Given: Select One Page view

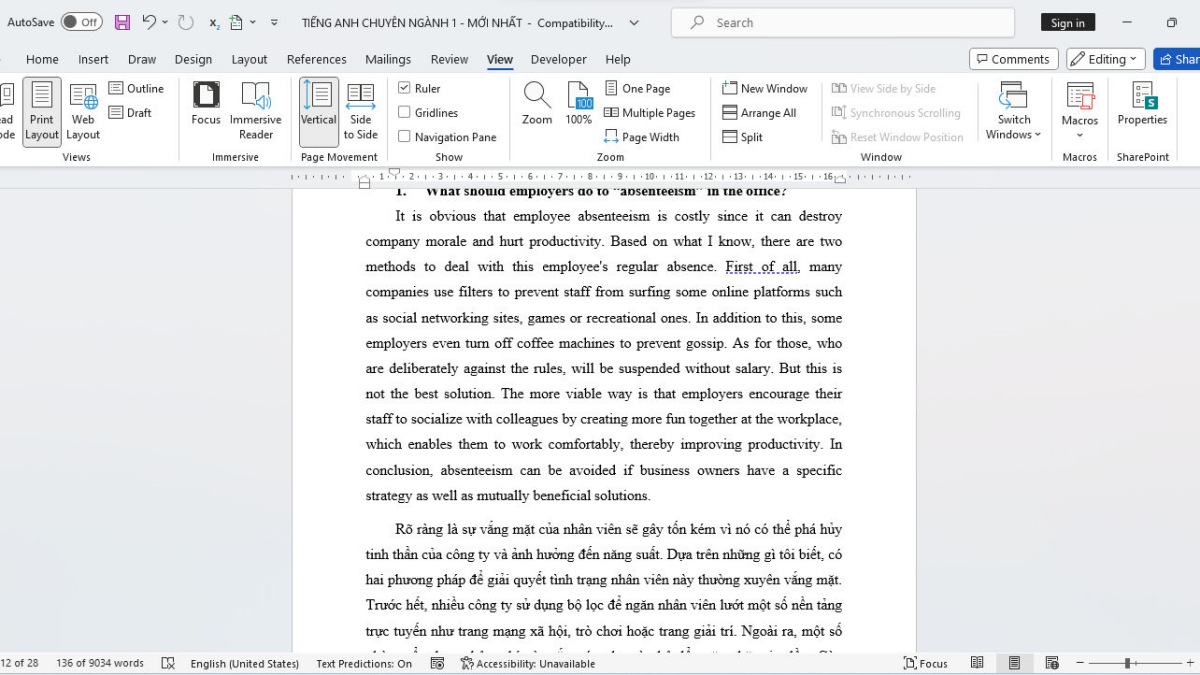Looking at the screenshot, I should click(x=643, y=88).
